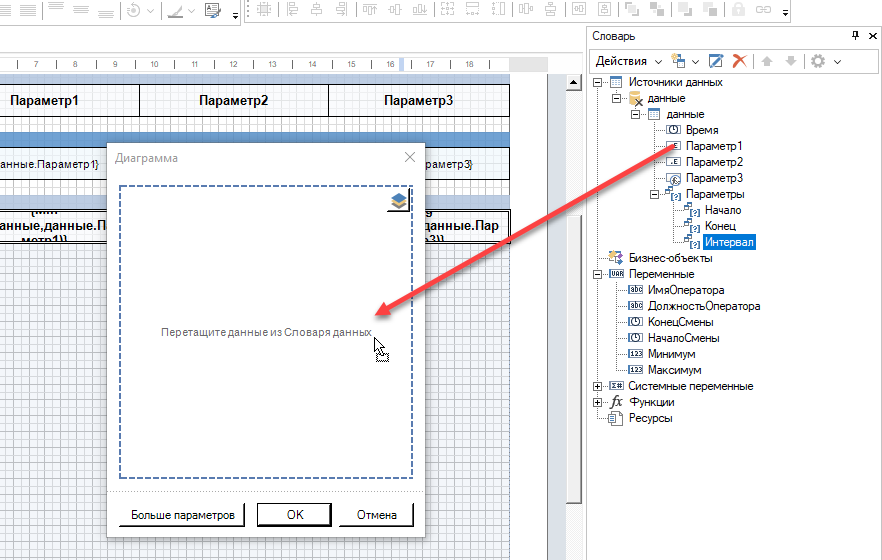Click the align horizontal centers icon
The width and height of the screenshot is (882, 560).
coord(317,9)
